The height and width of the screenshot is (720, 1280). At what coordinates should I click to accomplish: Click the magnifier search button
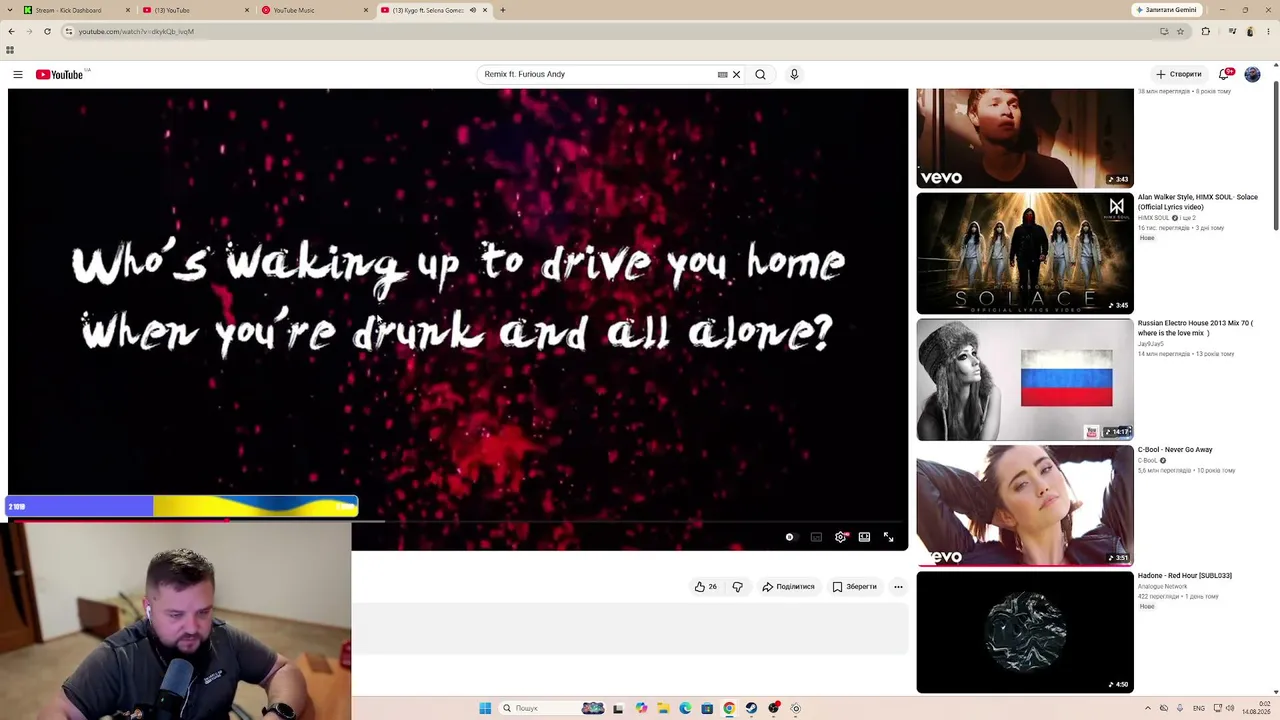point(760,74)
